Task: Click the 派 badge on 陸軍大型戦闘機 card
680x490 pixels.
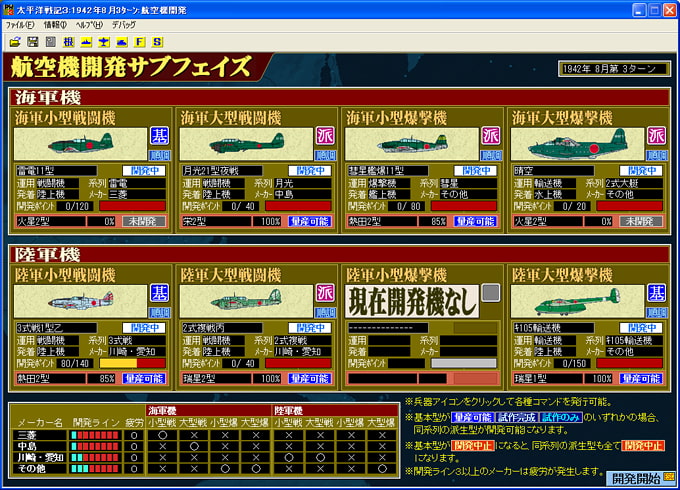Action: [325, 293]
